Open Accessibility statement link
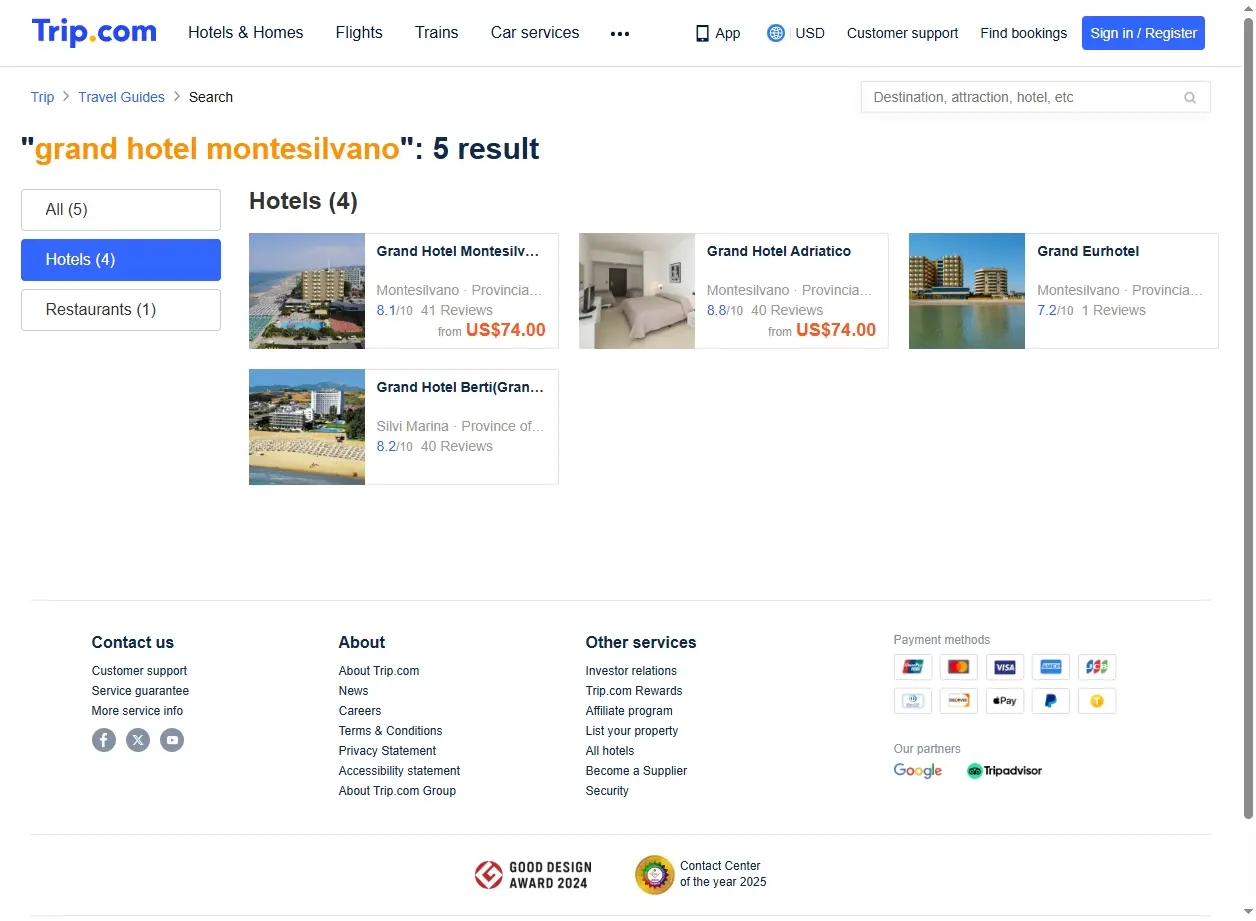1256x921 pixels. (x=399, y=771)
